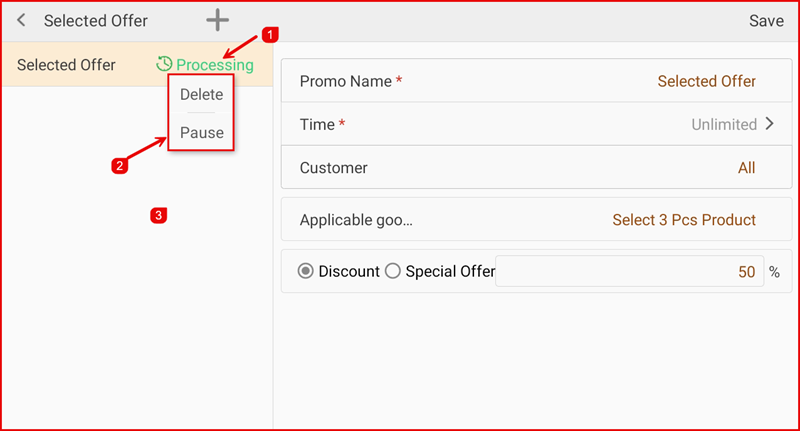Click the Processing clock icon
800x431 pixels.
pyautogui.click(x=165, y=65)
